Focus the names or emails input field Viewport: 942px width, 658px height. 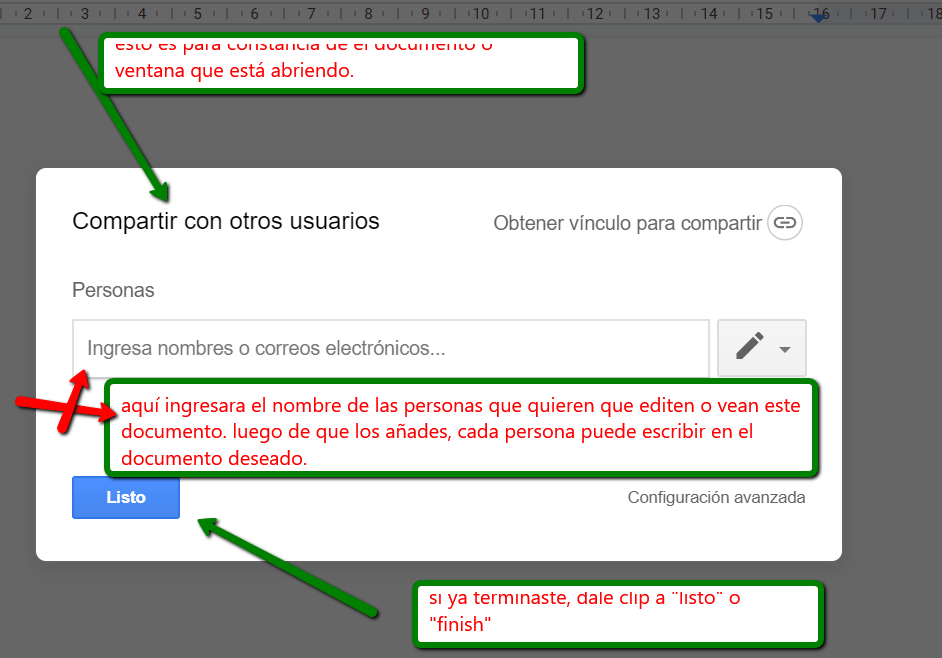pyautogui.click(x=390, y=348)
